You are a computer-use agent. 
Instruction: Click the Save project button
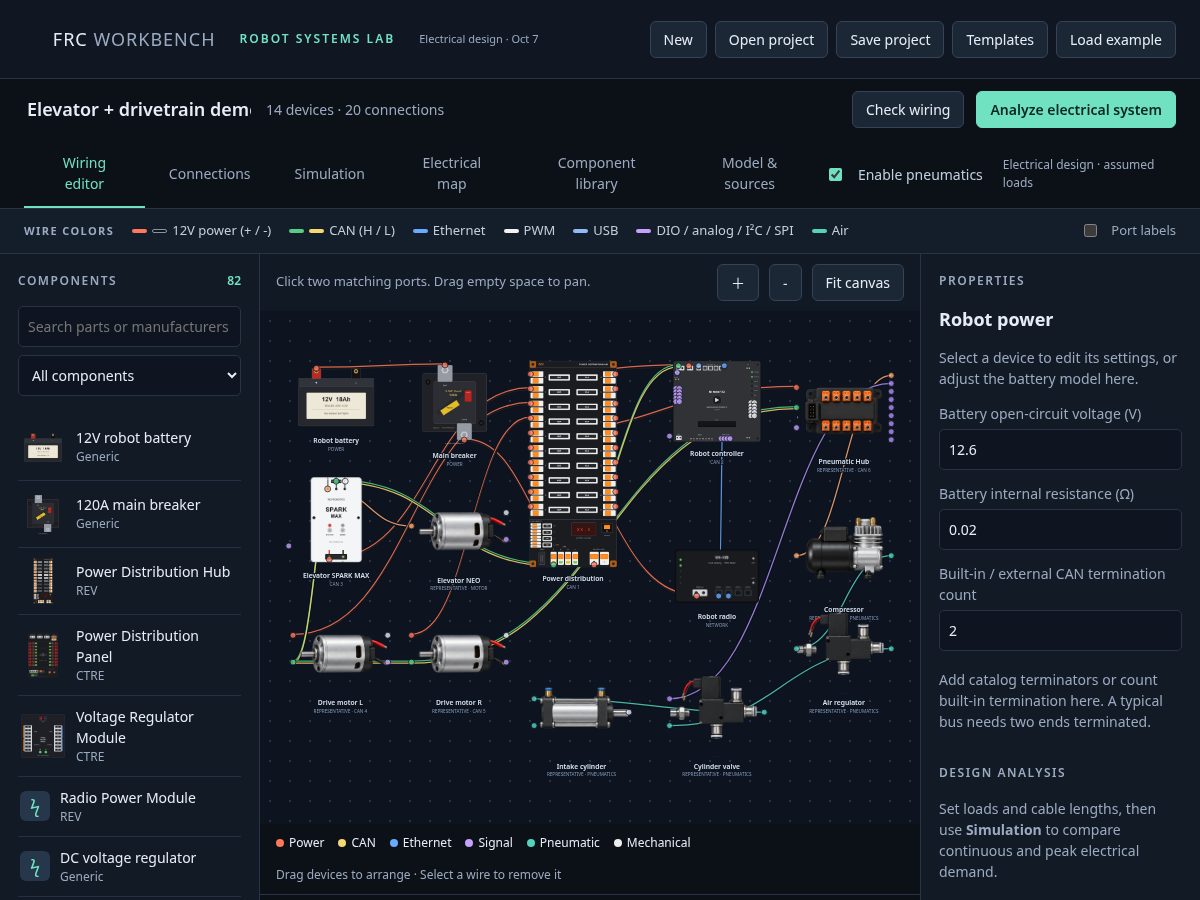click(x=890, y=40)
